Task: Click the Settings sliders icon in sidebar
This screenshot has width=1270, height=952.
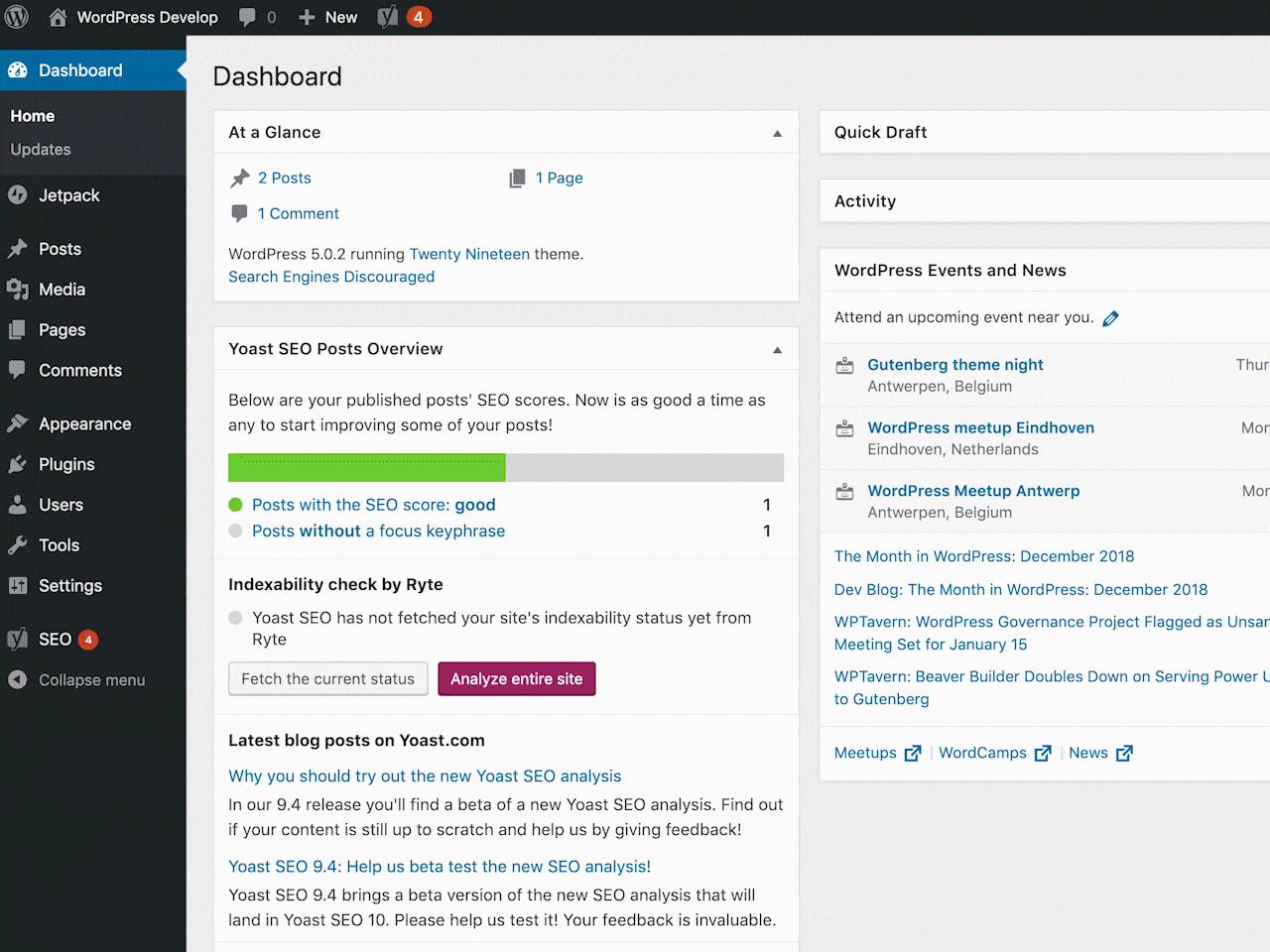Action: coord(18,586)
